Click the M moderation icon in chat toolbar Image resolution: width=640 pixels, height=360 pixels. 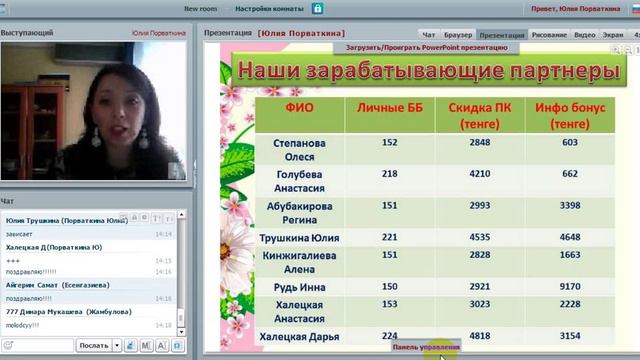click(146, 345)
